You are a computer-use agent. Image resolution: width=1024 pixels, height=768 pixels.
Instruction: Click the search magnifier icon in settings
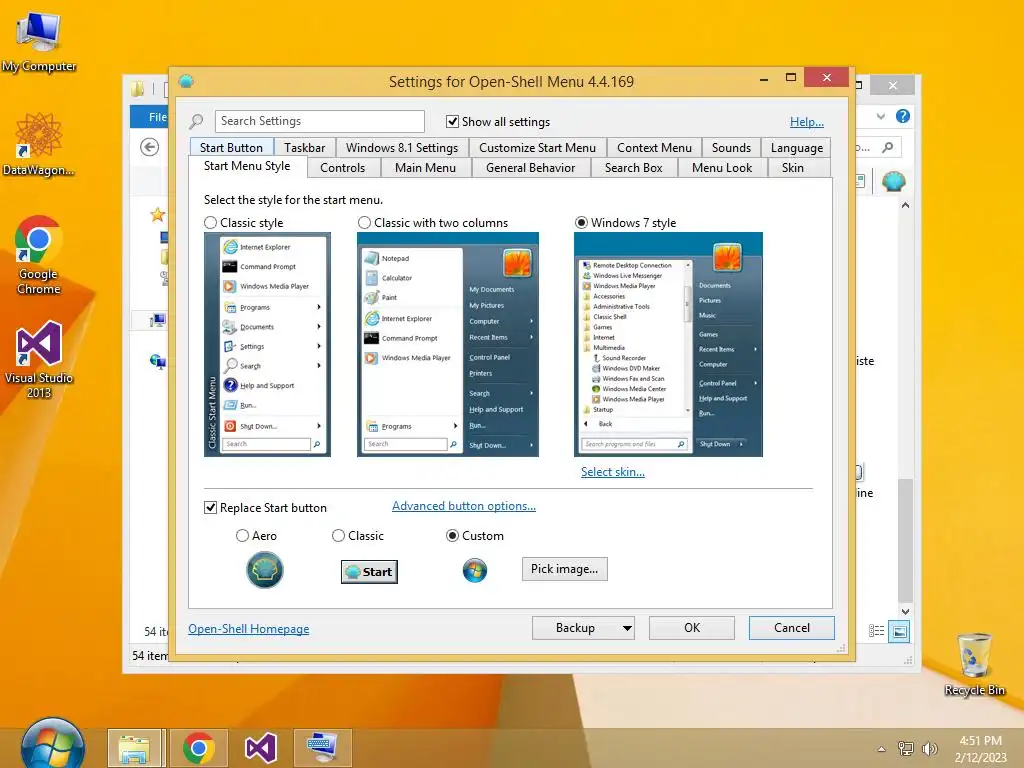coord(196,121)
